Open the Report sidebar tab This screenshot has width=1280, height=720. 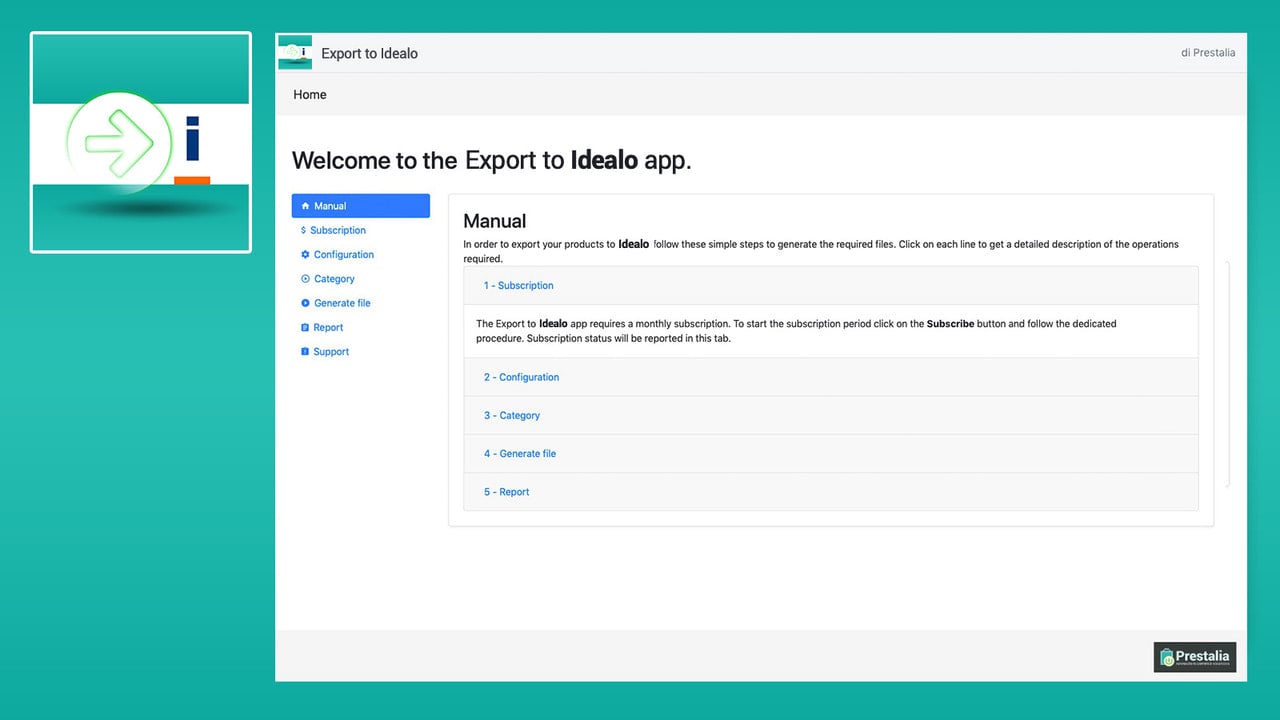(x=361, y=327)
